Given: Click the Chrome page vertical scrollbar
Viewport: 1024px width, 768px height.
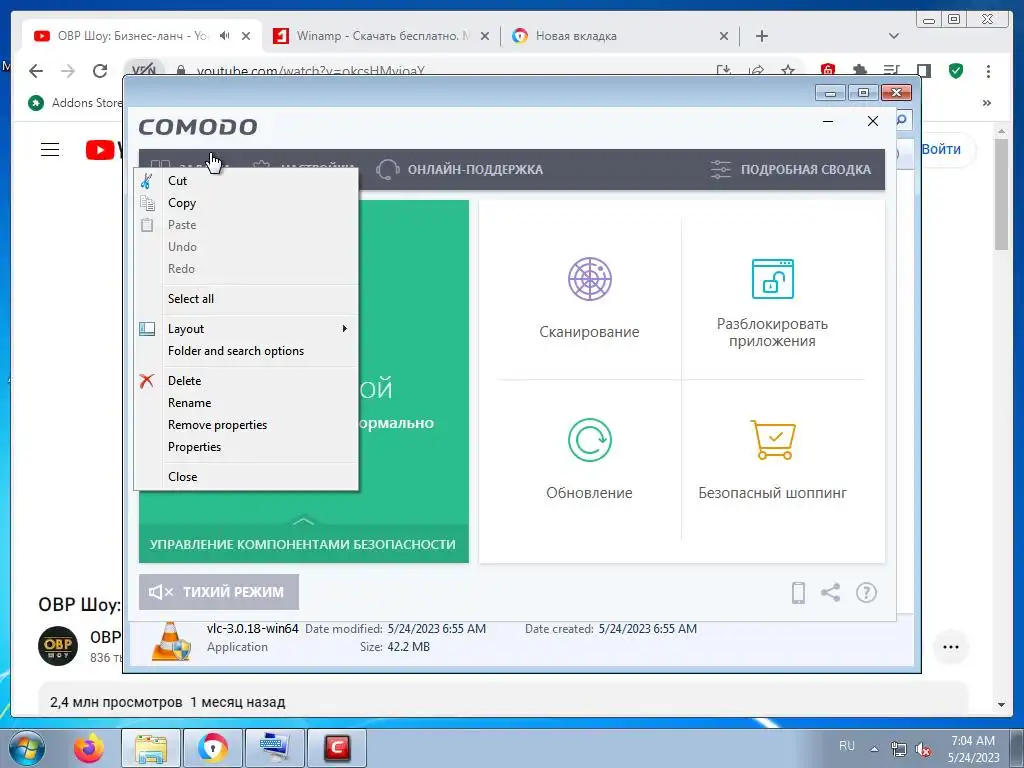Looking at the screenshot, I should (x=1001, y=193).
